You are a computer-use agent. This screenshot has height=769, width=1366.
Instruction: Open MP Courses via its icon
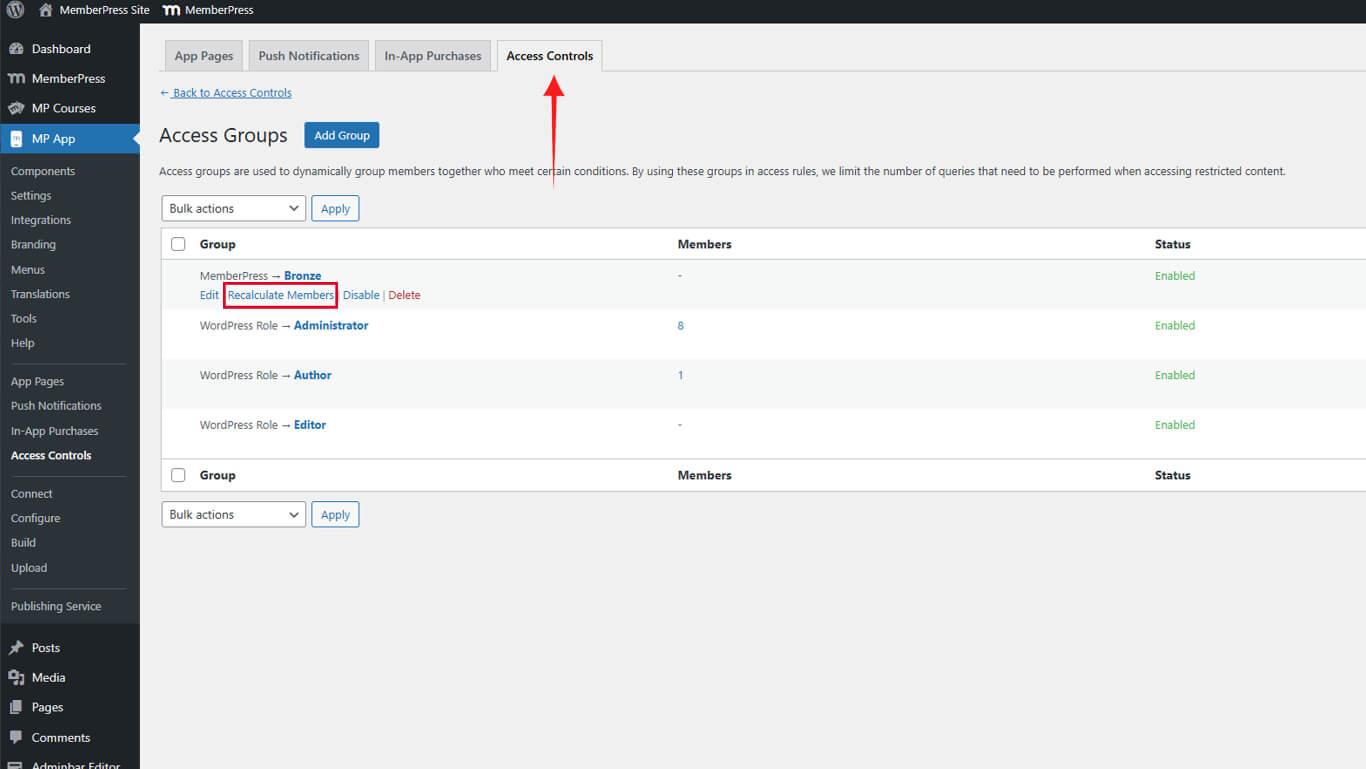coord(16,108)
